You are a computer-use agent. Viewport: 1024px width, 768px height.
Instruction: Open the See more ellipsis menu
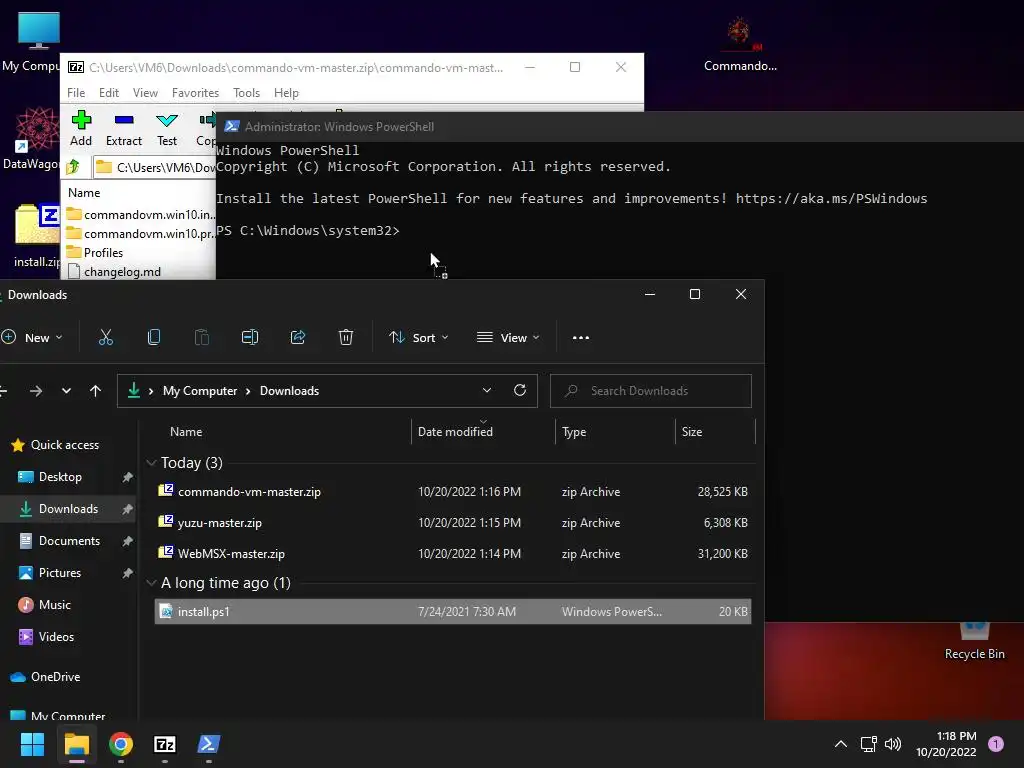click(581, 338)
